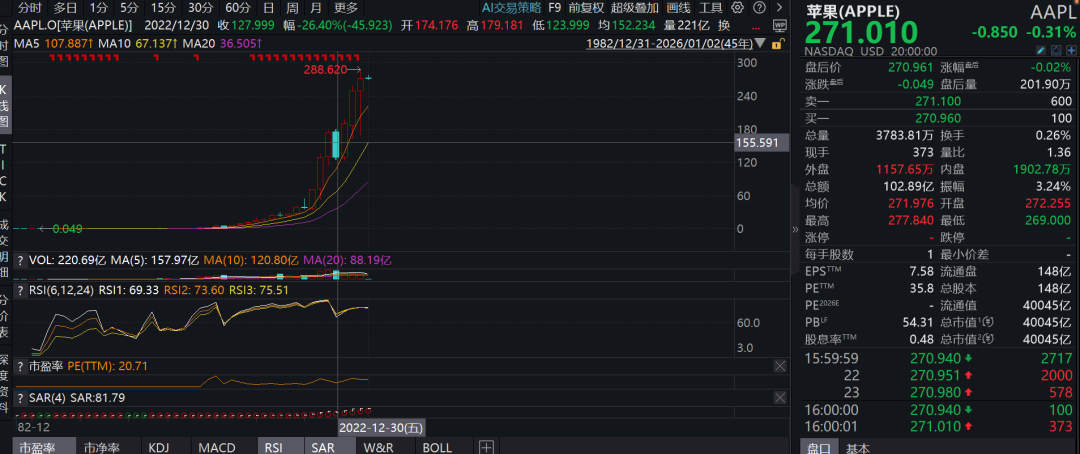Select the 60分 period
Screen dimensions: 1080x454
coord(237,7)
